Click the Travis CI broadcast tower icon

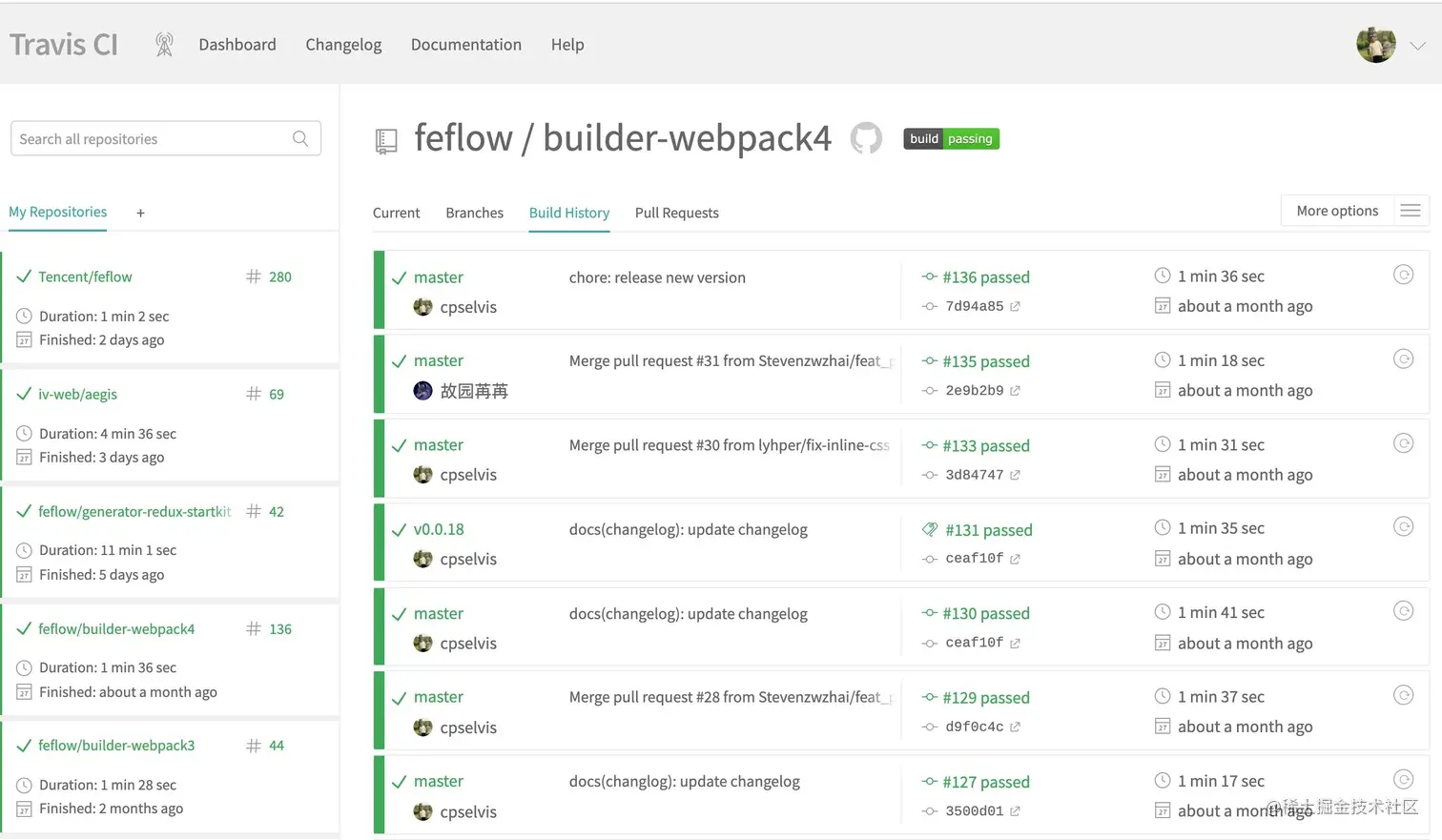tap(164, 44)
